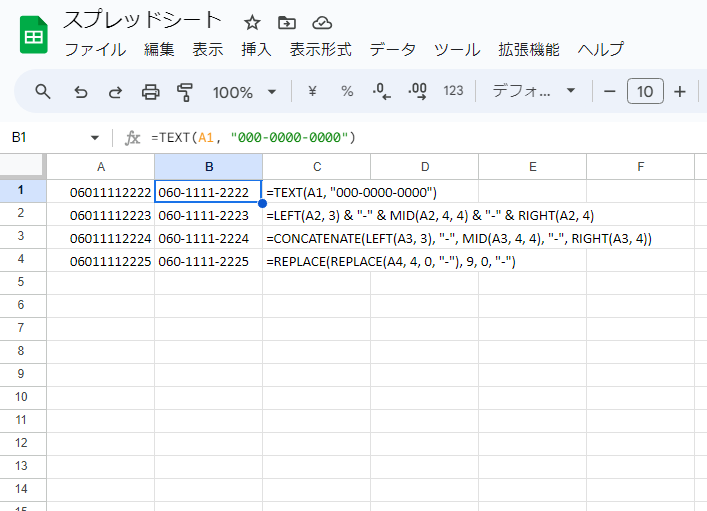707x511 pixels.
Task: Decrease font size with minus button
Action: [x=610, y=92]
